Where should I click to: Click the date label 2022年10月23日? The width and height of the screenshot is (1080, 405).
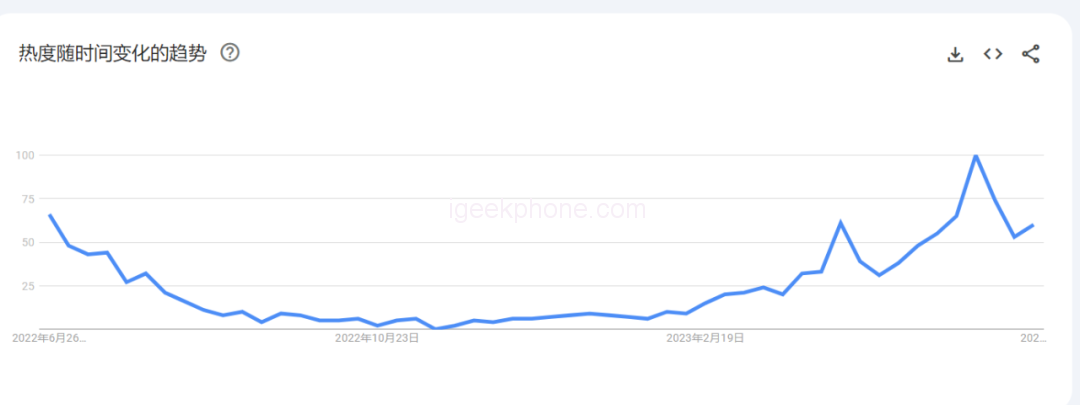point(377,338)
